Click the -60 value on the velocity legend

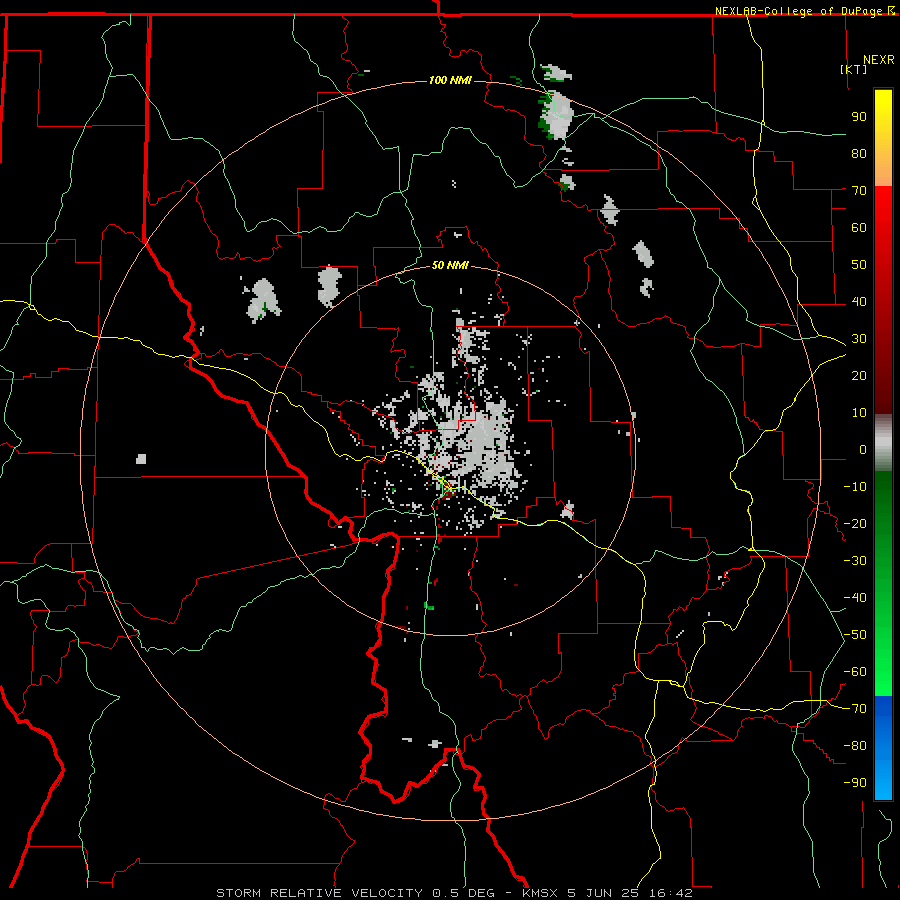(855, 672)
